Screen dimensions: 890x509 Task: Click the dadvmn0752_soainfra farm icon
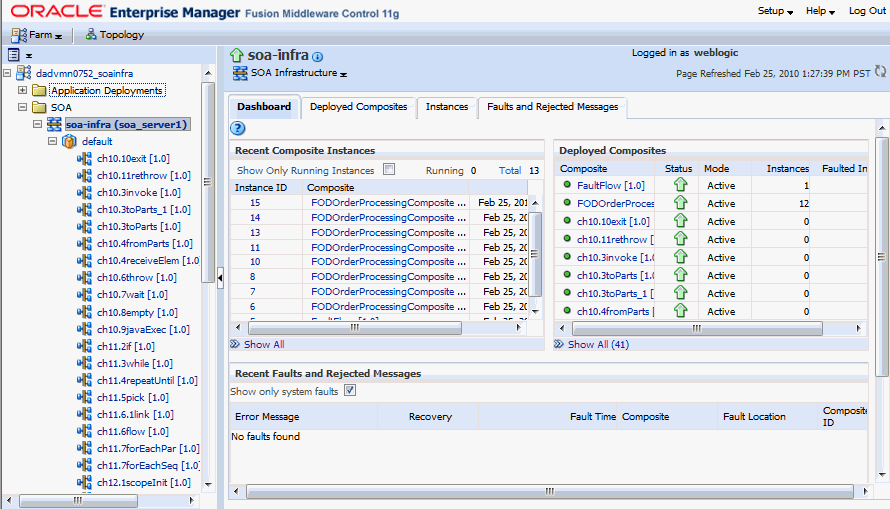[x=24, y=73]
